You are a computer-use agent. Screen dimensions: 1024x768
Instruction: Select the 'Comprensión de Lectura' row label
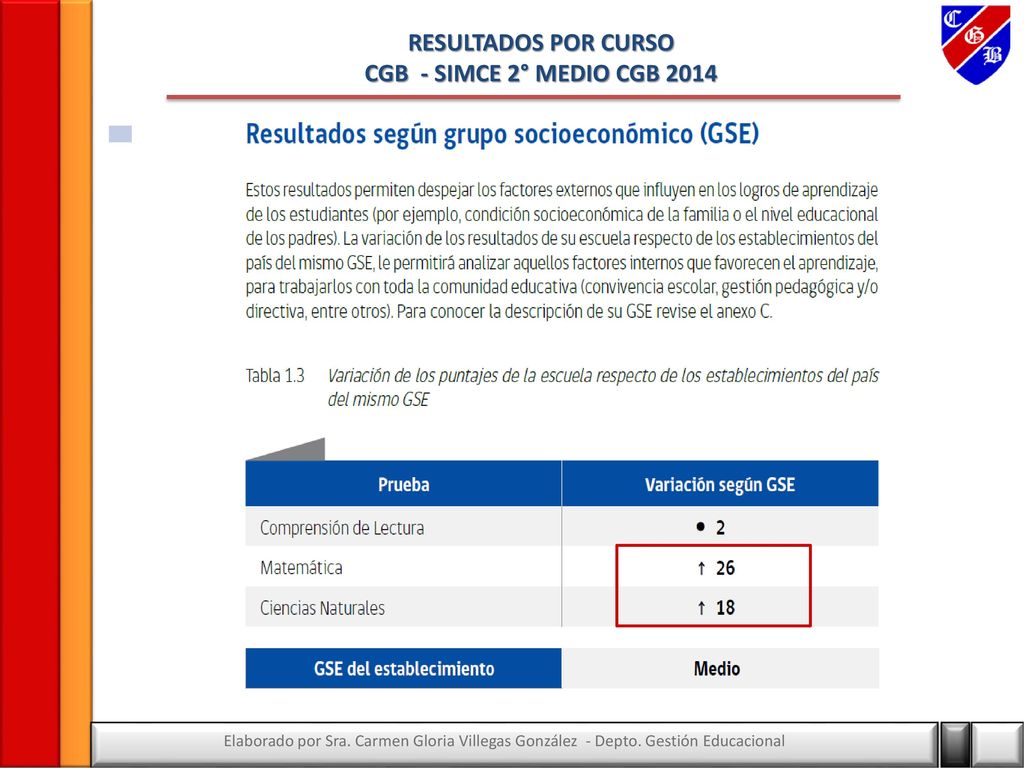[x=342, y=528]
